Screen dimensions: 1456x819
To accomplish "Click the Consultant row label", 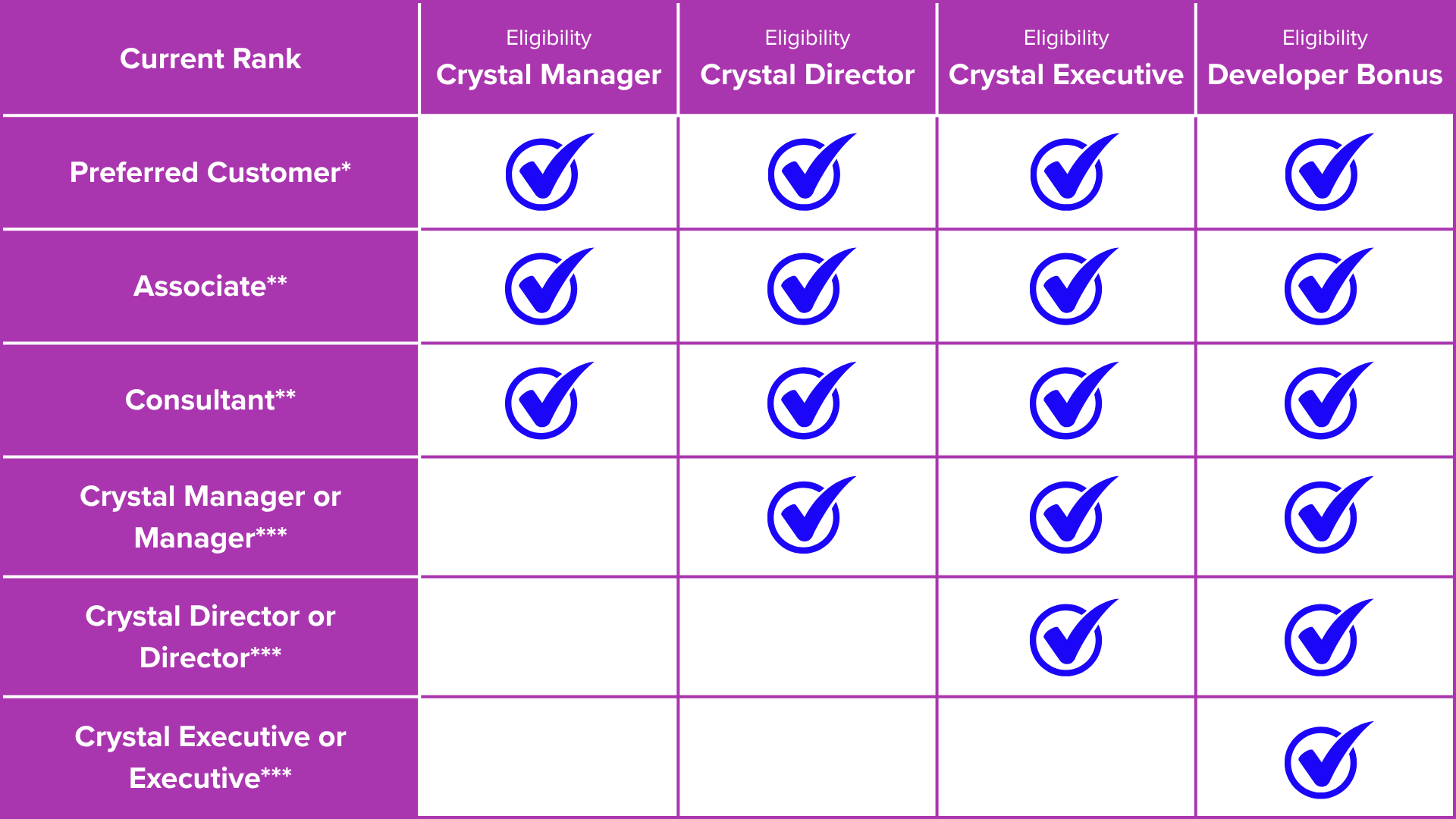I will (210, 400).
